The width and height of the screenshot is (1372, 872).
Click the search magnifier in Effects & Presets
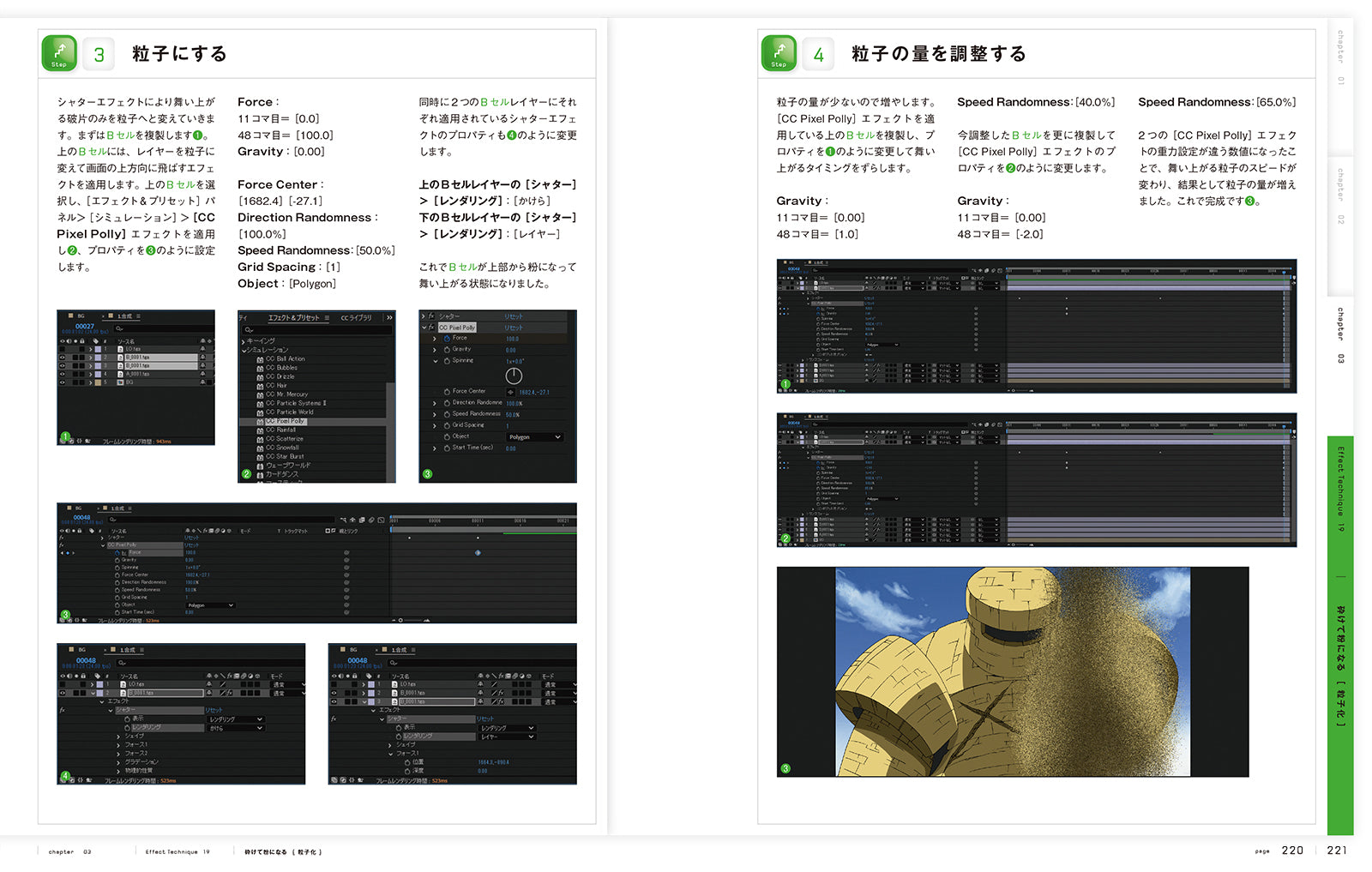[x=249, y=330]
